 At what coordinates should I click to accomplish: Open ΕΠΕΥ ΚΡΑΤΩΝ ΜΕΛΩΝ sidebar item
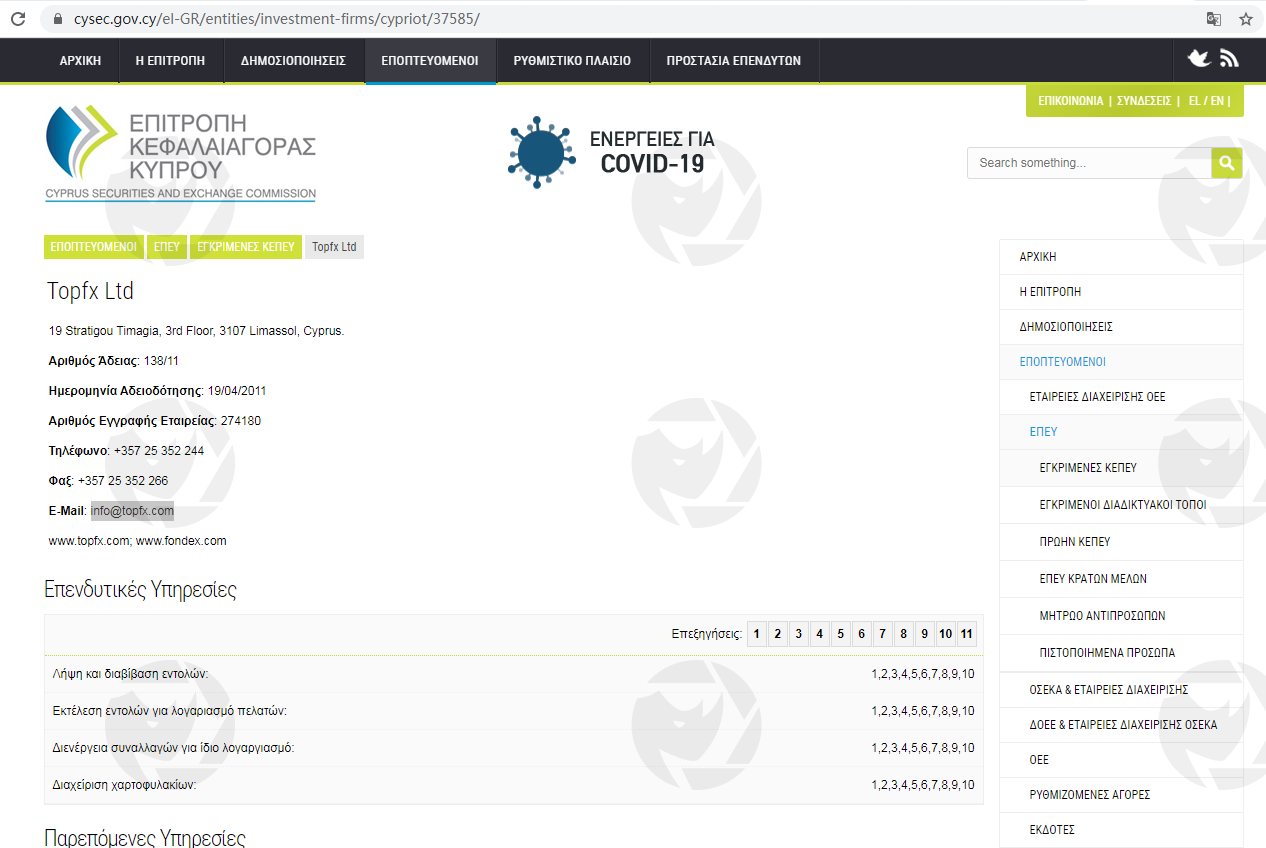coord(1121,578)
